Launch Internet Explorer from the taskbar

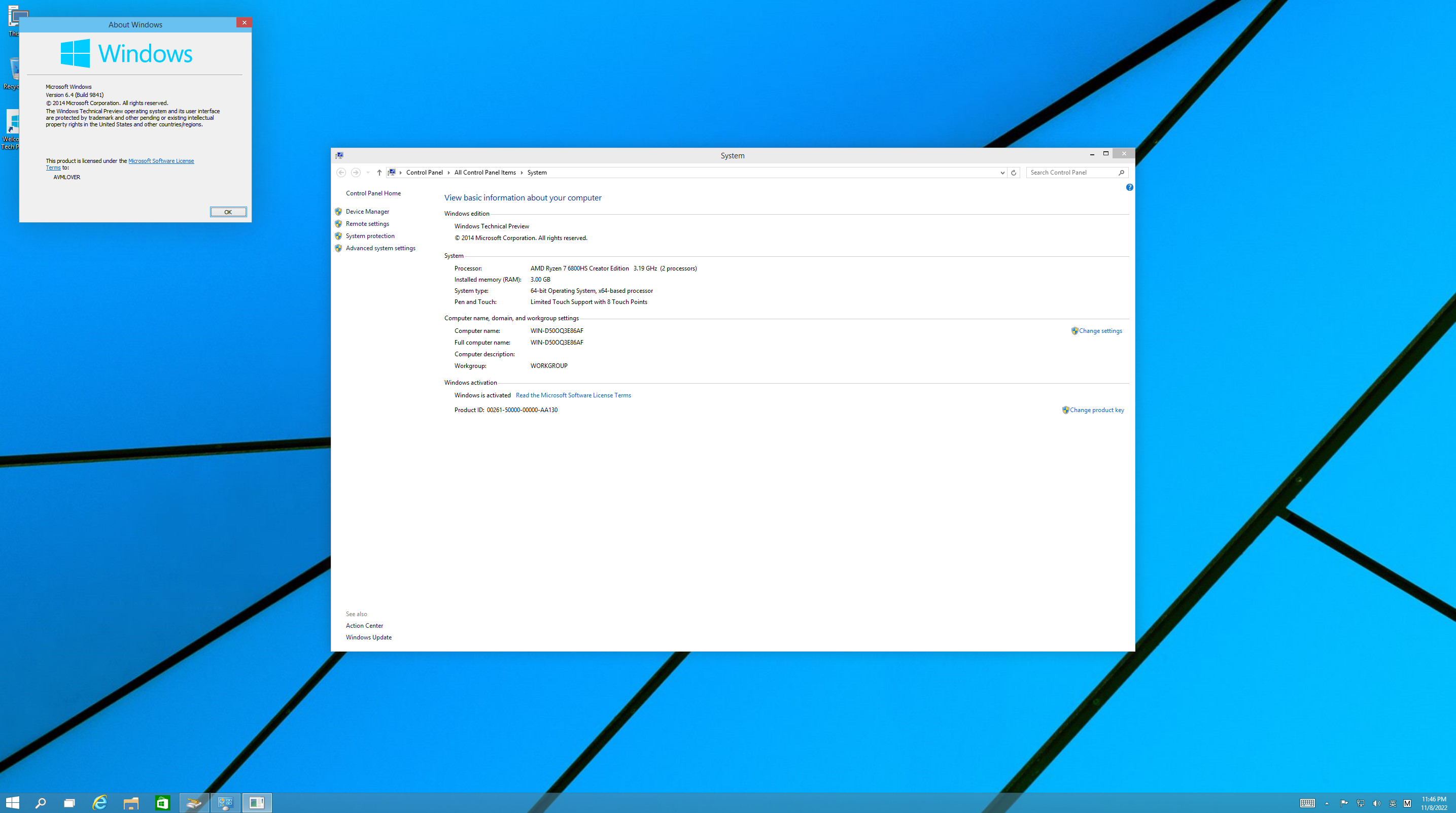pyautogui.click(x=100, y=803)
